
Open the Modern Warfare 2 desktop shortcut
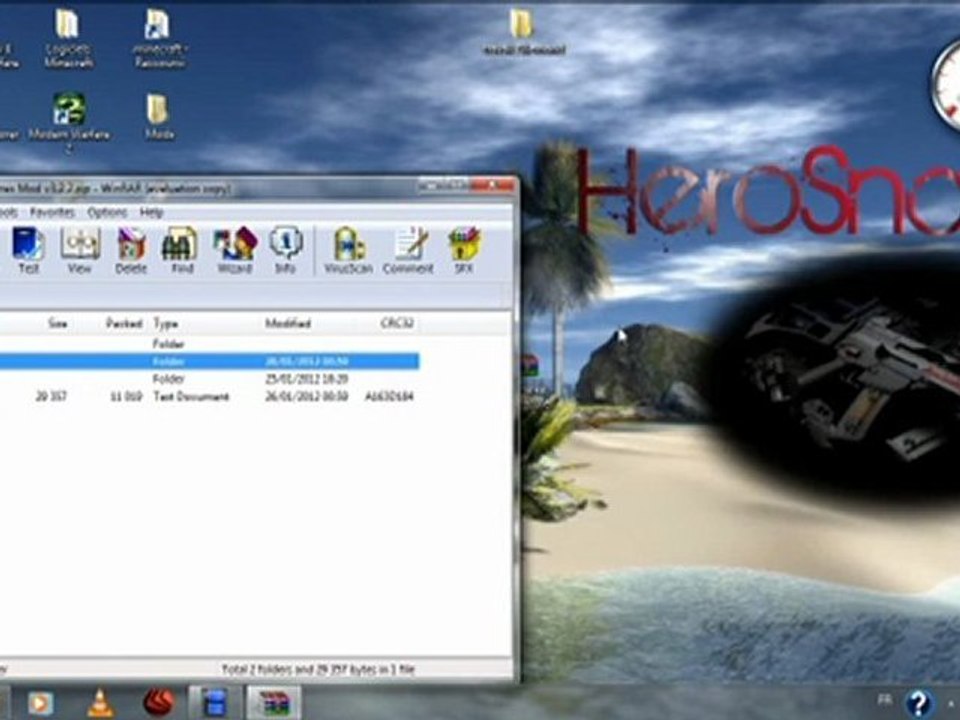point(69,122)
